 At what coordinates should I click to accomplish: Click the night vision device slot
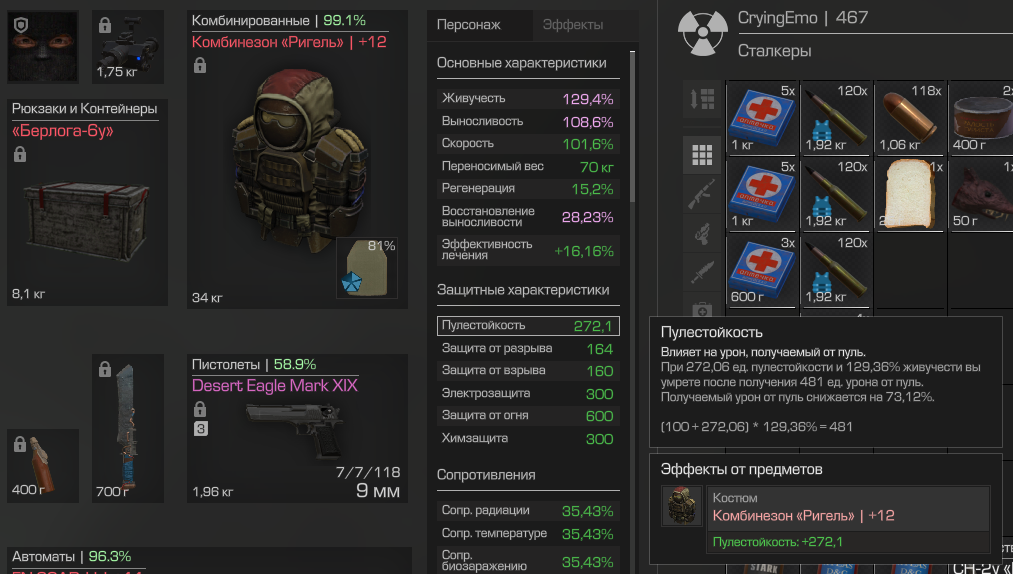(x=127, y=47)
